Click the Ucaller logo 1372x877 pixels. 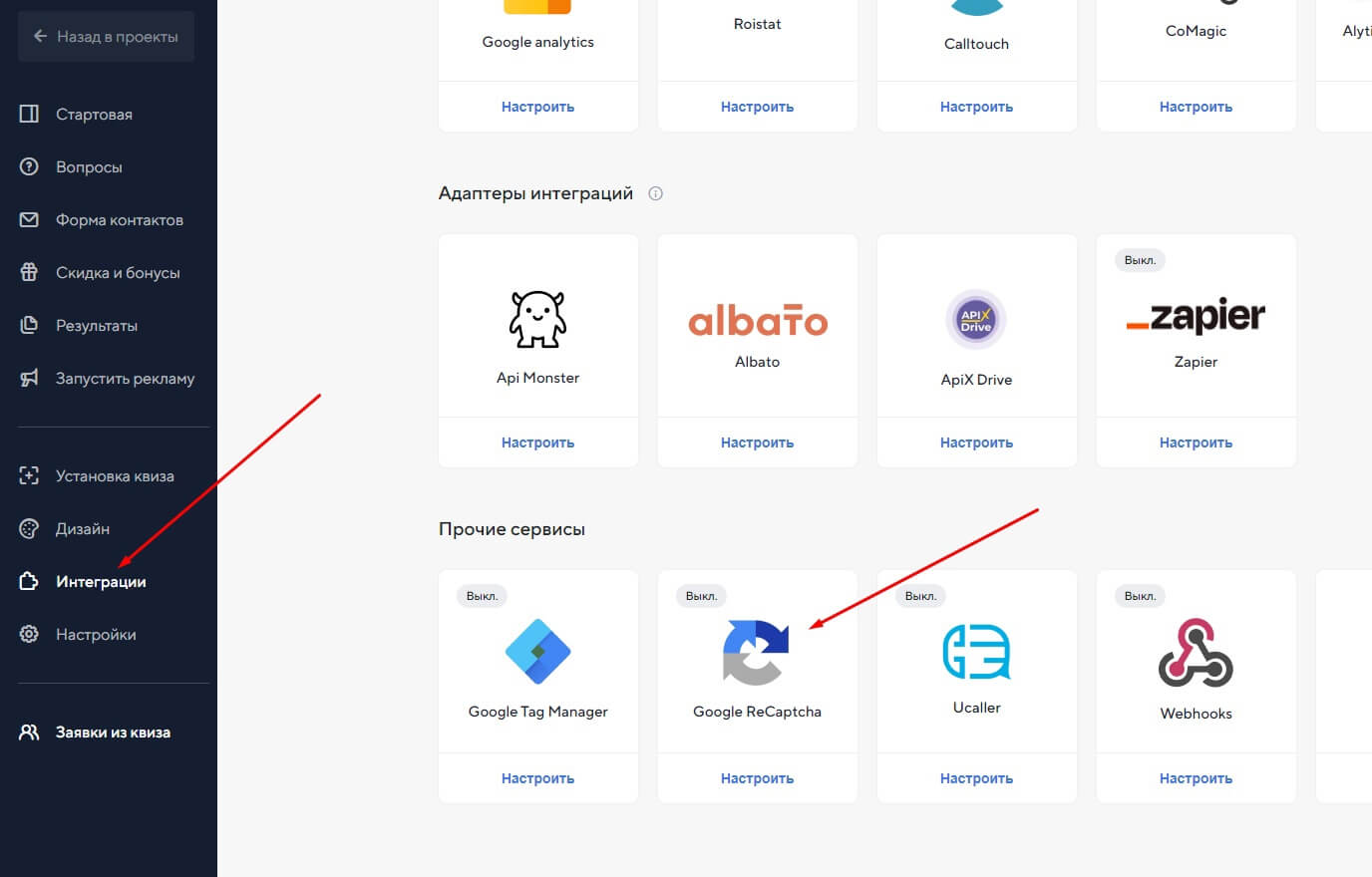(976, 652)
